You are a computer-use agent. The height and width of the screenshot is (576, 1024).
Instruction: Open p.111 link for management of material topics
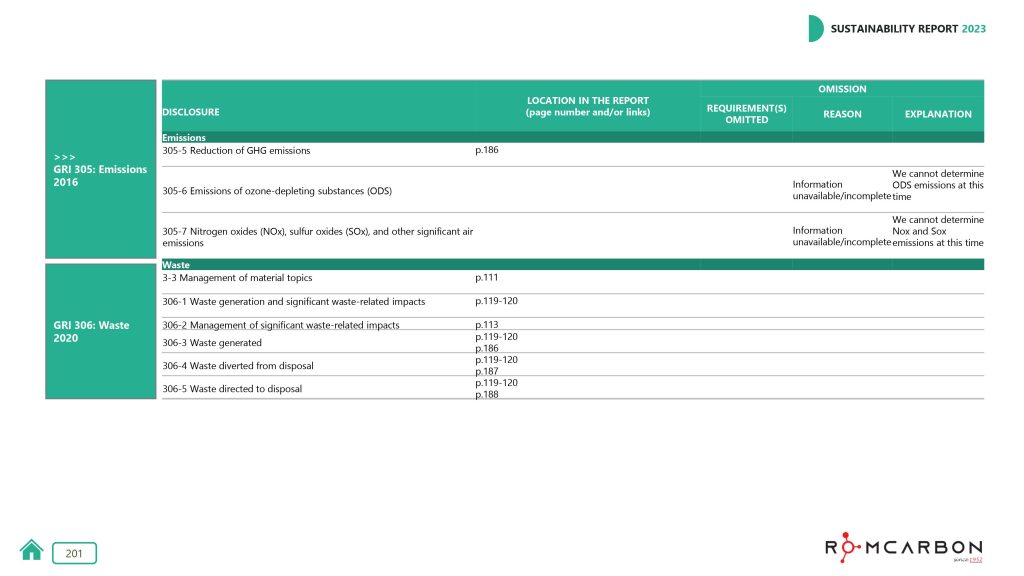[486, 277]
